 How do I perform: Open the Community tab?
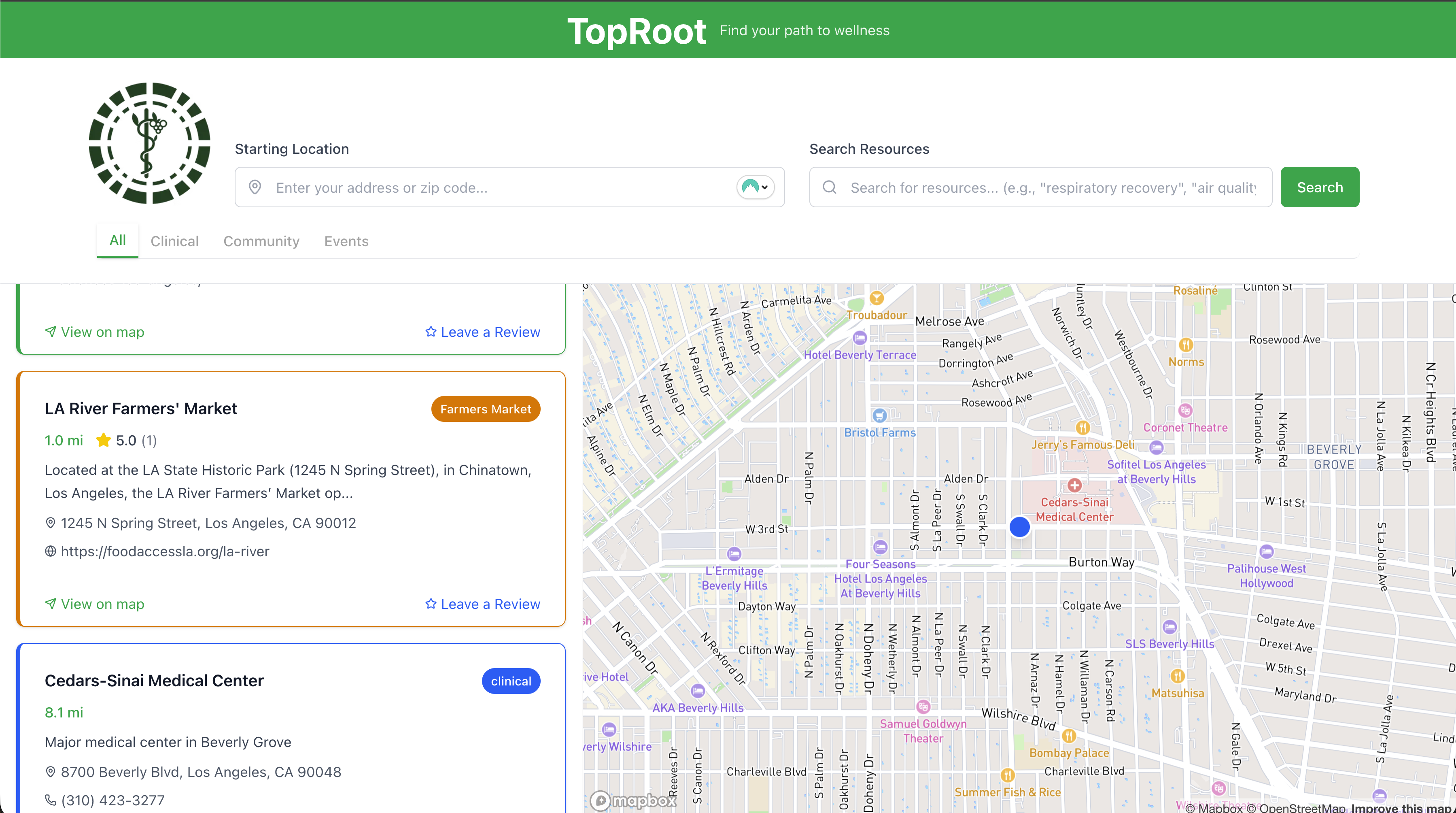(261, 241)
